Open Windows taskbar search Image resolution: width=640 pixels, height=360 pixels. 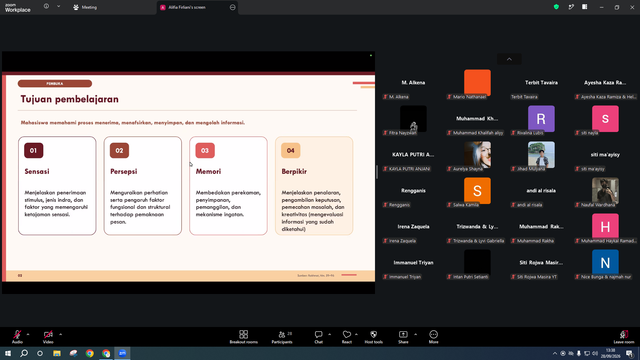24,353
